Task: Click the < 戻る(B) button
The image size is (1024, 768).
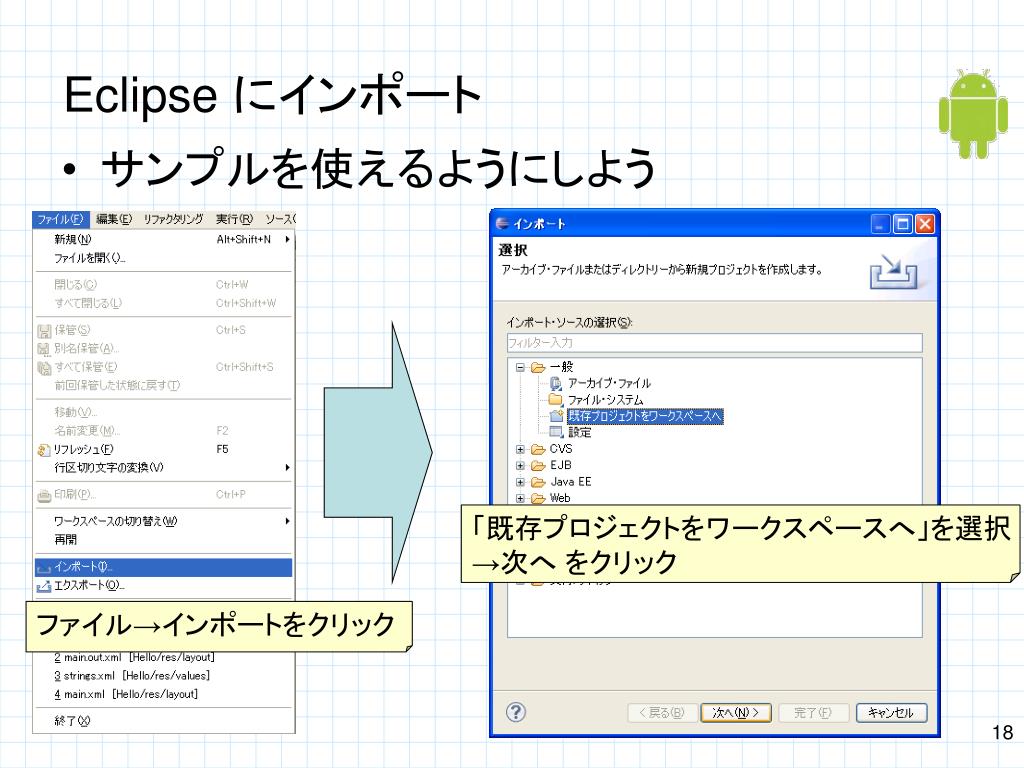Action: pos(662,712)
